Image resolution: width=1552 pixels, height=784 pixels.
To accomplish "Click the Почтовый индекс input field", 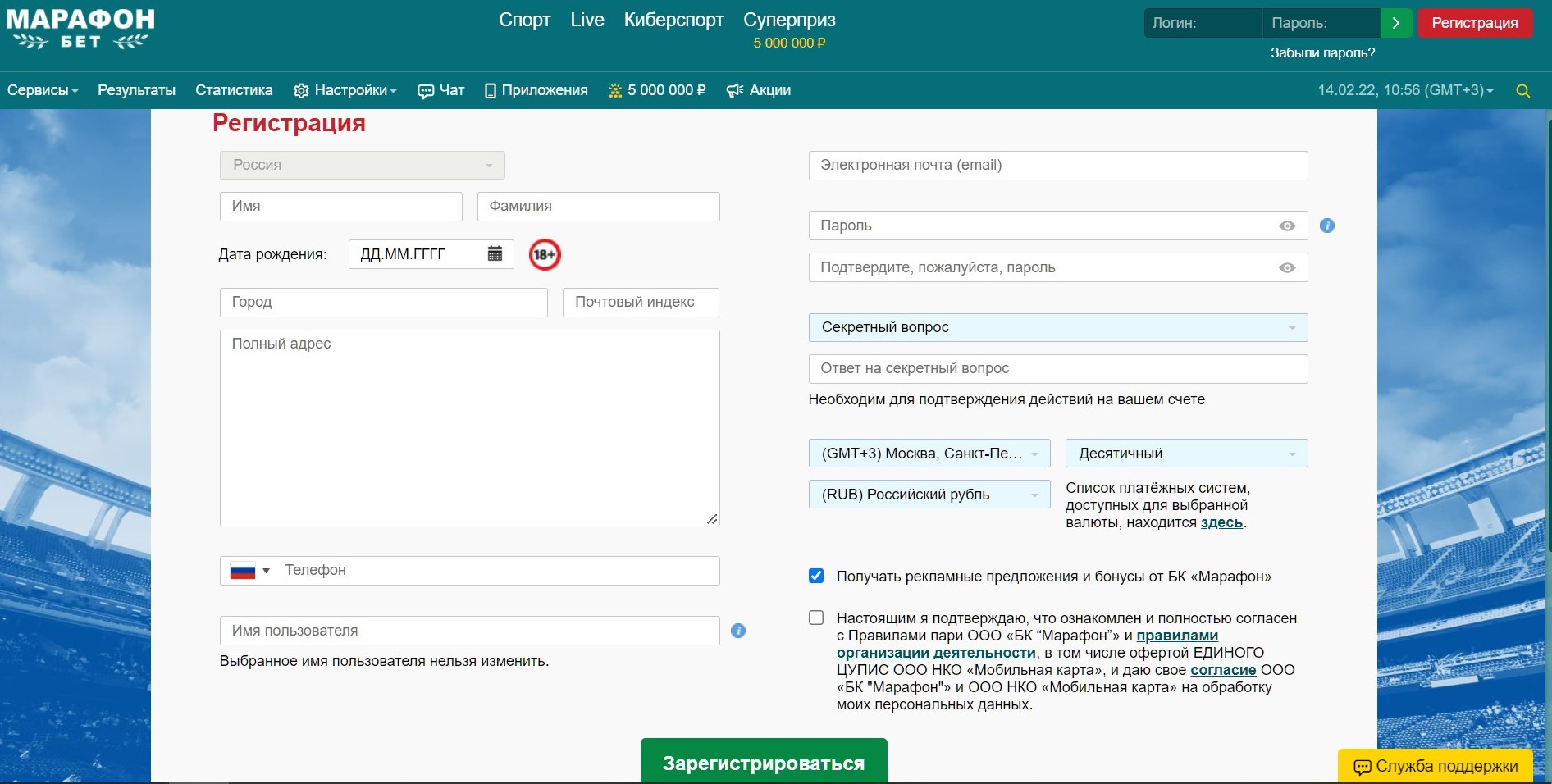I will 641,303.
